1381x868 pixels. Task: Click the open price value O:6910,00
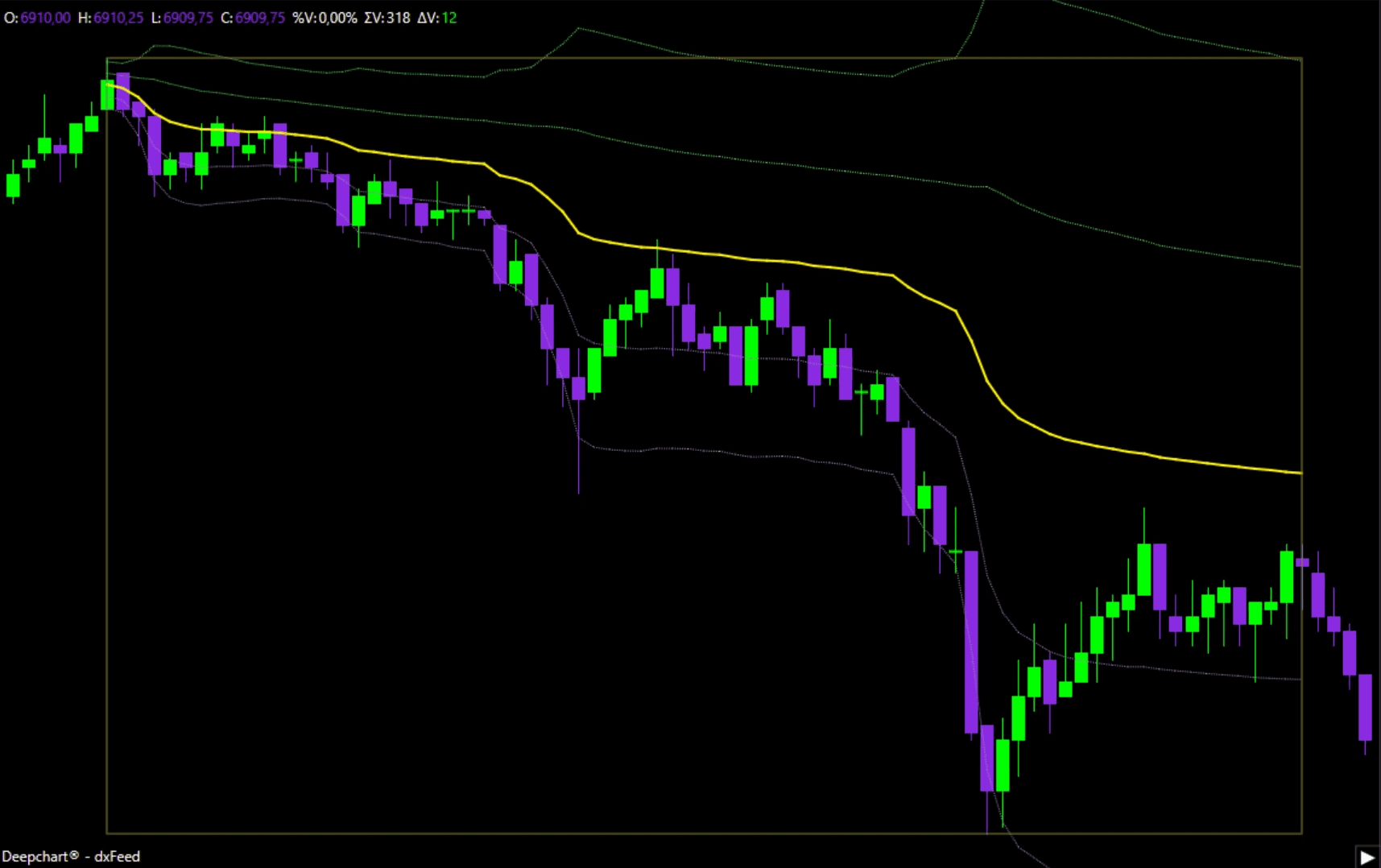(x=37, y=18)
